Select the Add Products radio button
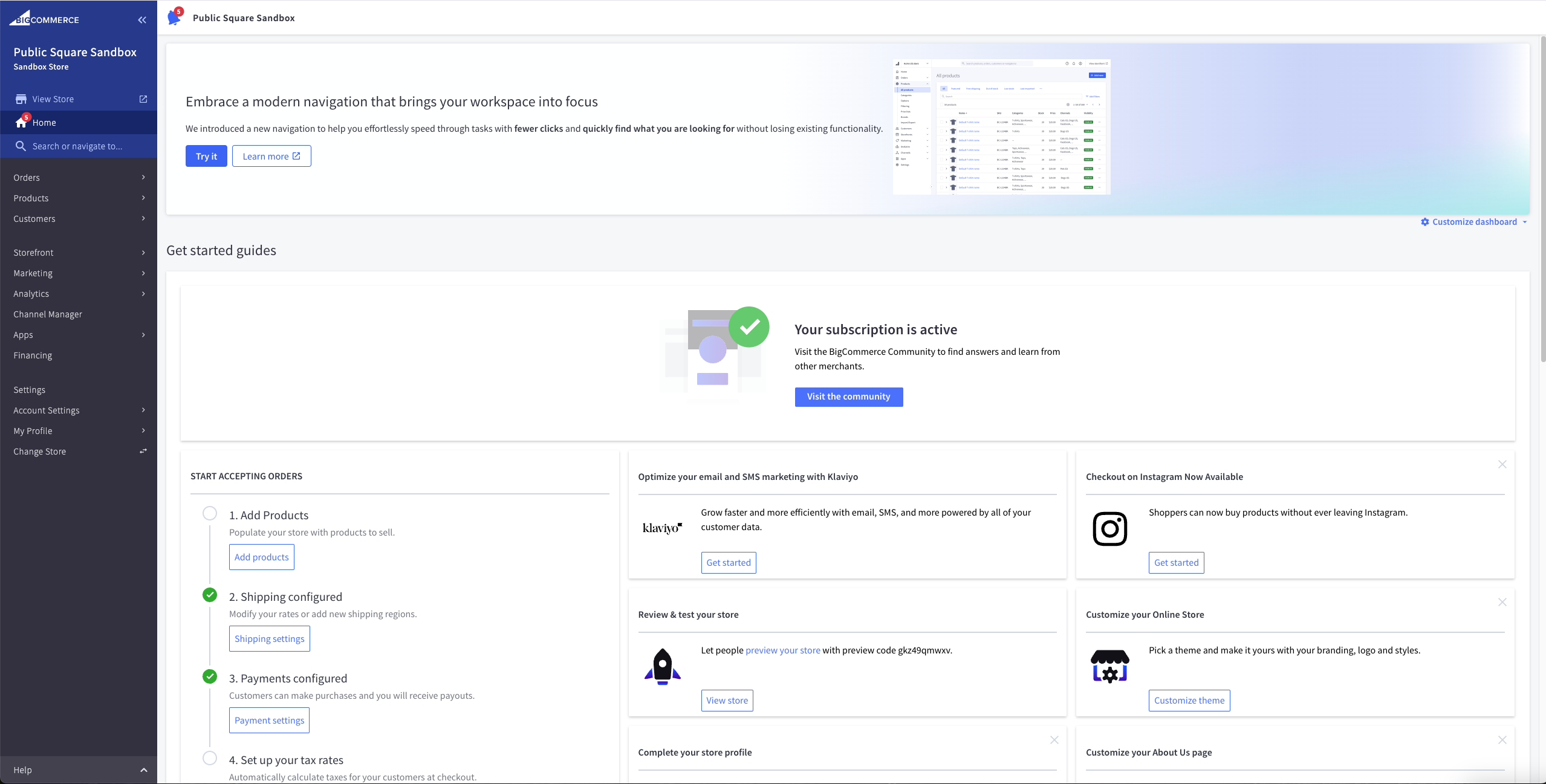The width and height of the screenshot is (1546, 784). click(x=209, y=515)
